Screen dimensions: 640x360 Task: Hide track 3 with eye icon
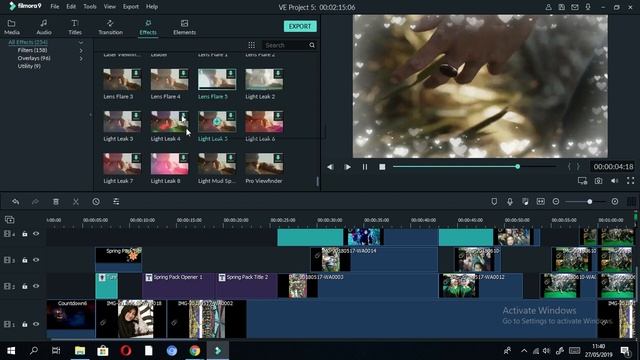point(36,260)
